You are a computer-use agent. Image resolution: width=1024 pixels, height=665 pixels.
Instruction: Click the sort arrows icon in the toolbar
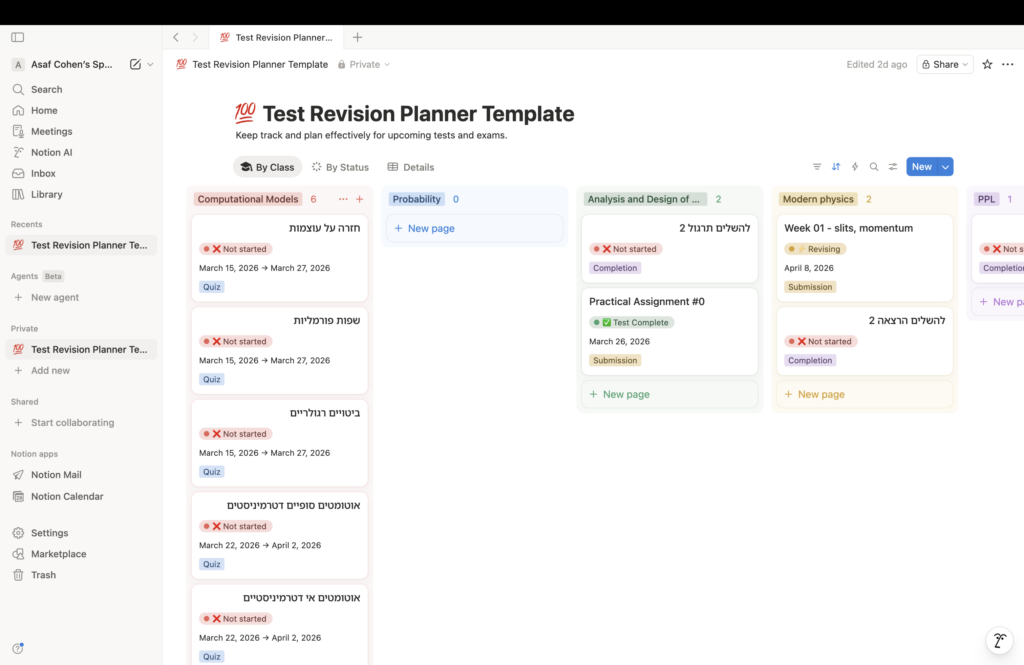[x=836, y=167]
